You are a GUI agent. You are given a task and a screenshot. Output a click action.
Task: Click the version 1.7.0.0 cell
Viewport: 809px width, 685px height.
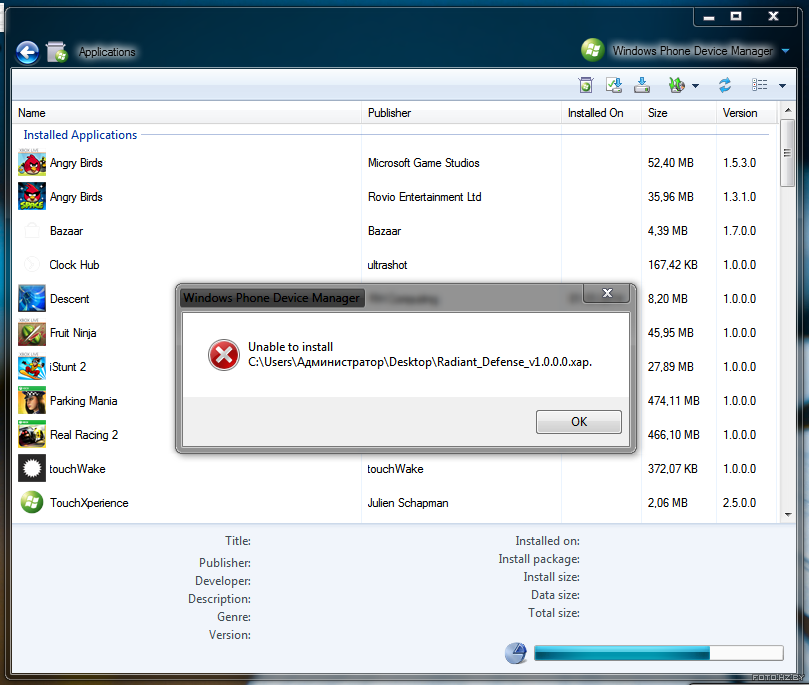pyautogui.click(x=739, y=231)
